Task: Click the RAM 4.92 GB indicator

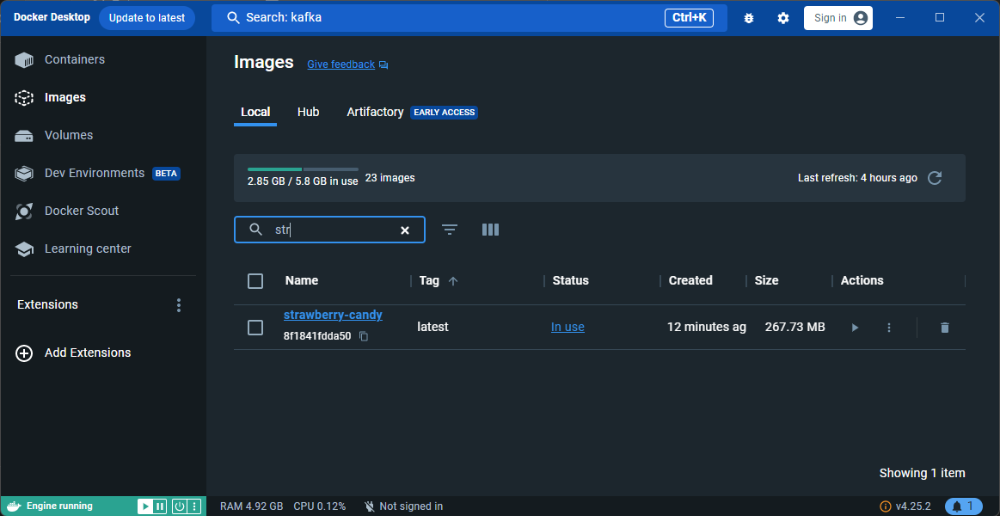Action: point(251,506)
